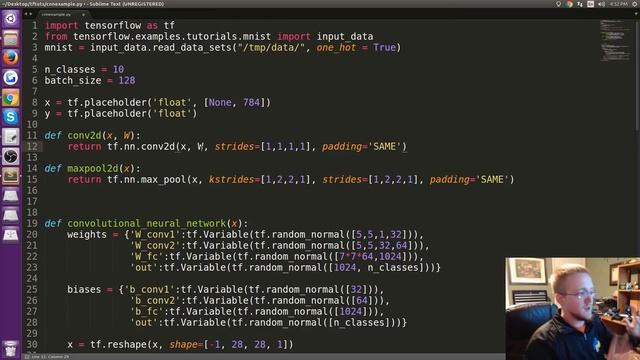Click the 7*7*64 expression on line 22
Image resolution: width=640 pixels, height=360 pixels.
[x=356, y=256]
